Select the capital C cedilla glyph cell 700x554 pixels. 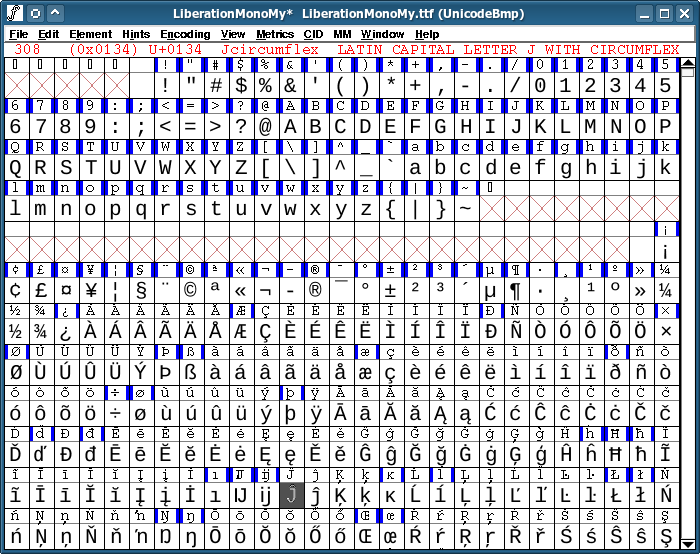266,332
